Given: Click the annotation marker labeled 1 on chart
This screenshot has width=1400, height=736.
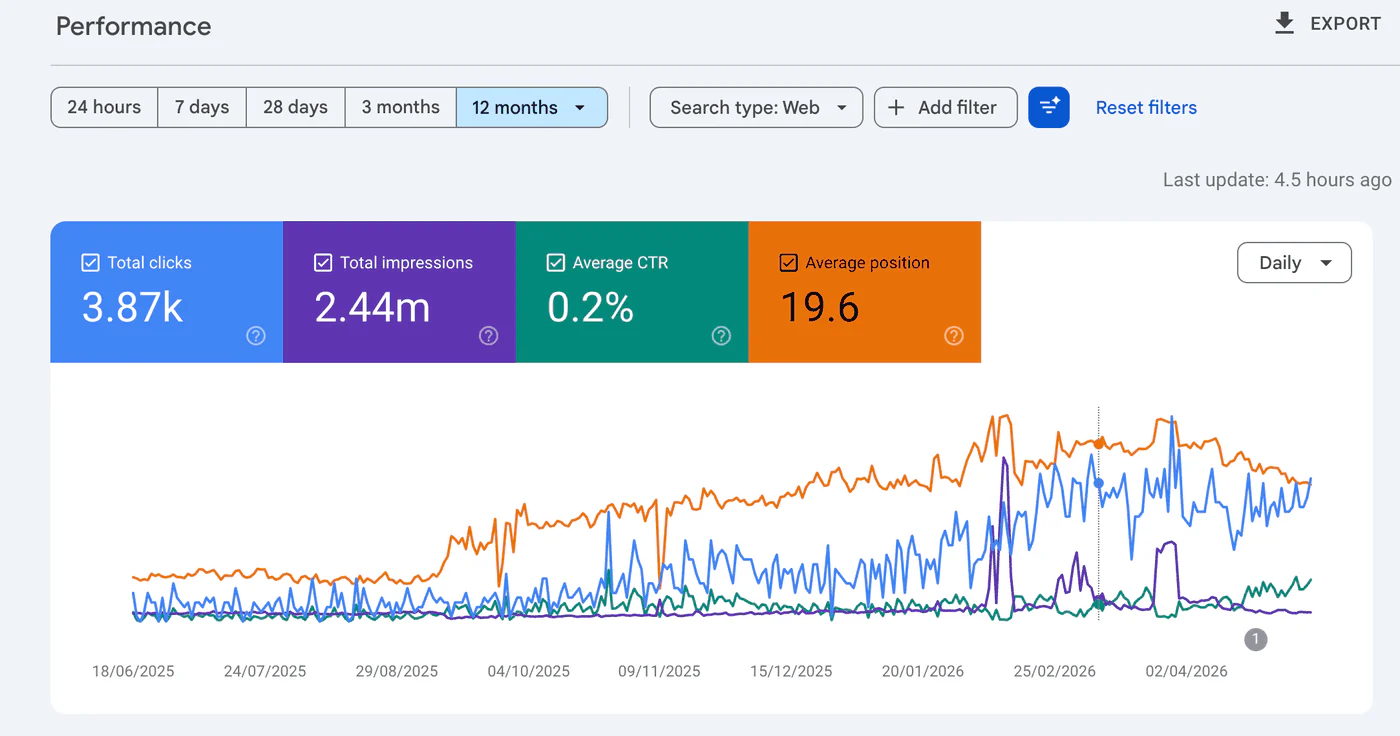Looking at the screenshot, I should point(1256,639).
